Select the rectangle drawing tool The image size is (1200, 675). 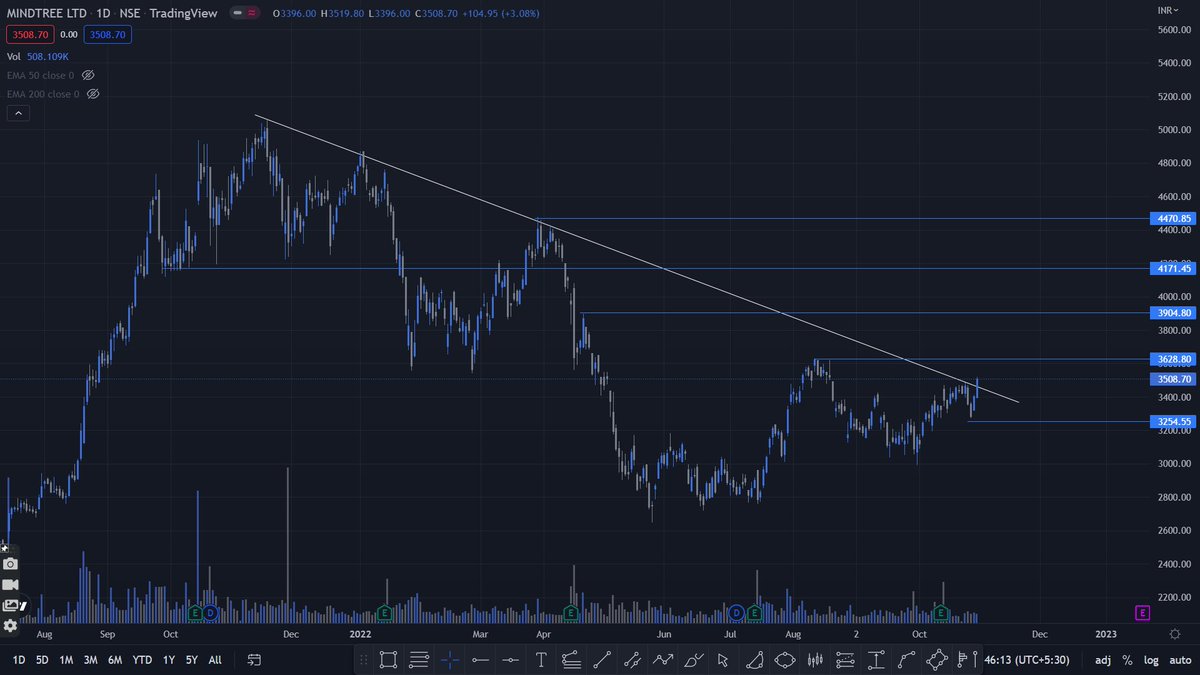click(x=388, y=660)
